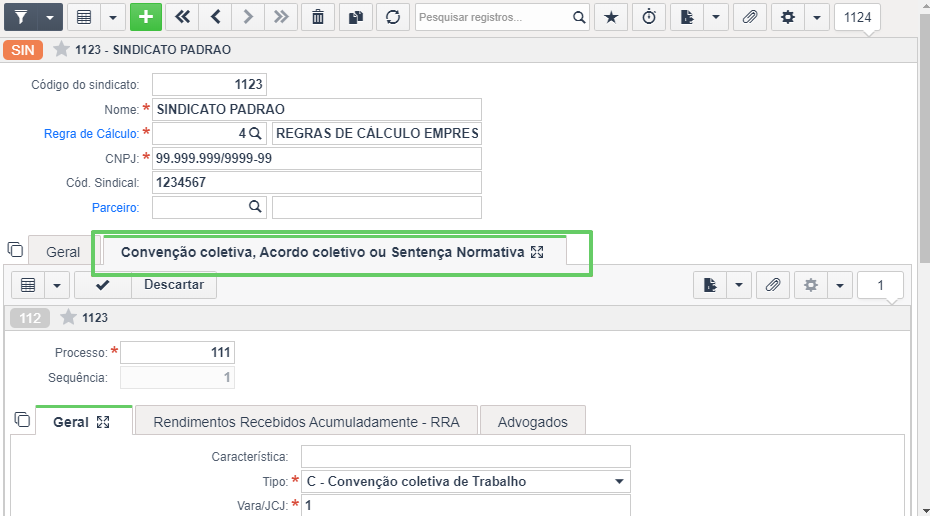The image size is (930, 516).
Task: Add a new record with green plus
Action: coord(146,17)
